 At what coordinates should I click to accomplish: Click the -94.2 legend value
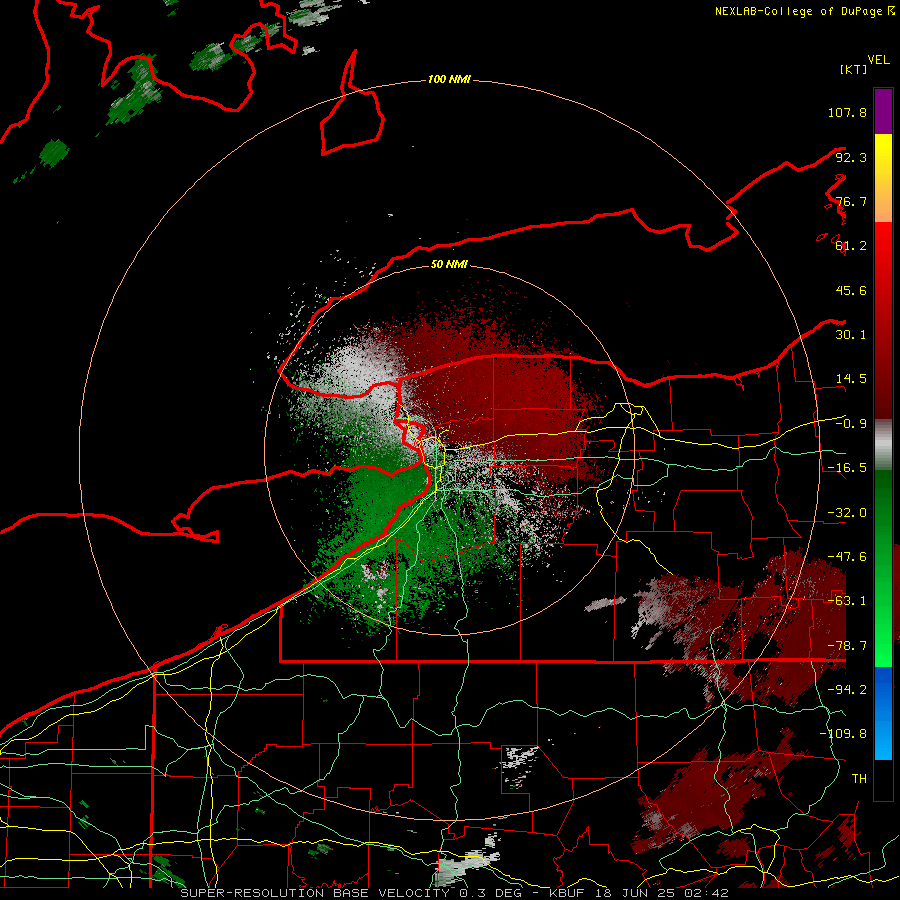(847, 690)
